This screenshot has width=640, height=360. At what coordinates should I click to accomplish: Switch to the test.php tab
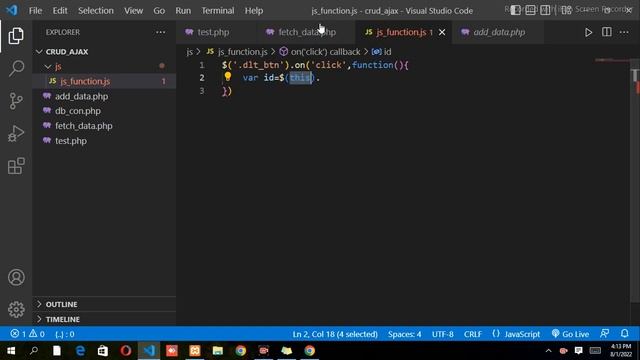212,32
